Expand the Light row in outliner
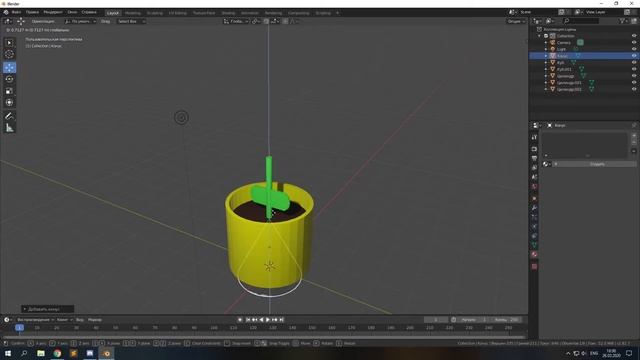 [546, 49]
